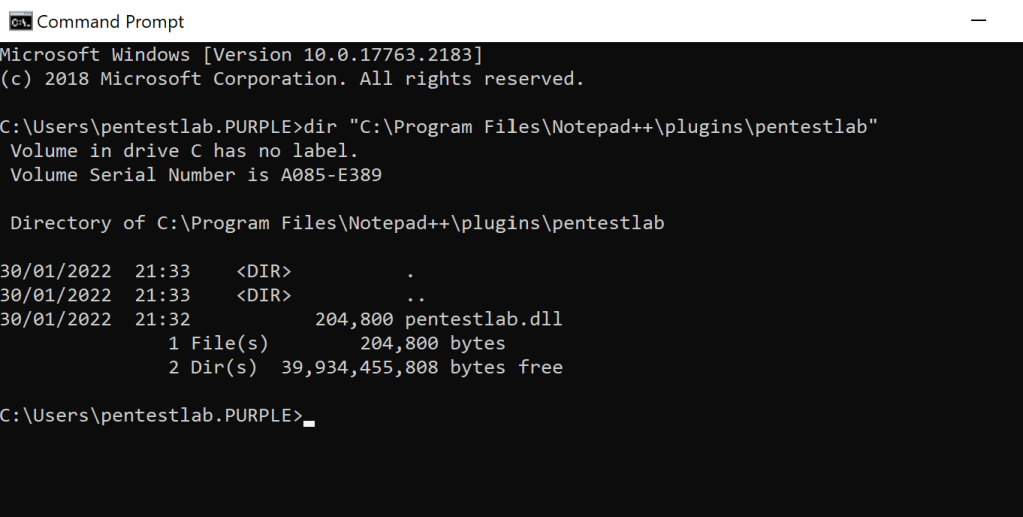Click the pentestlab.dll file name
This screenshot has height=517, width=1023.
pyautogui.click(x=483, y=320)
